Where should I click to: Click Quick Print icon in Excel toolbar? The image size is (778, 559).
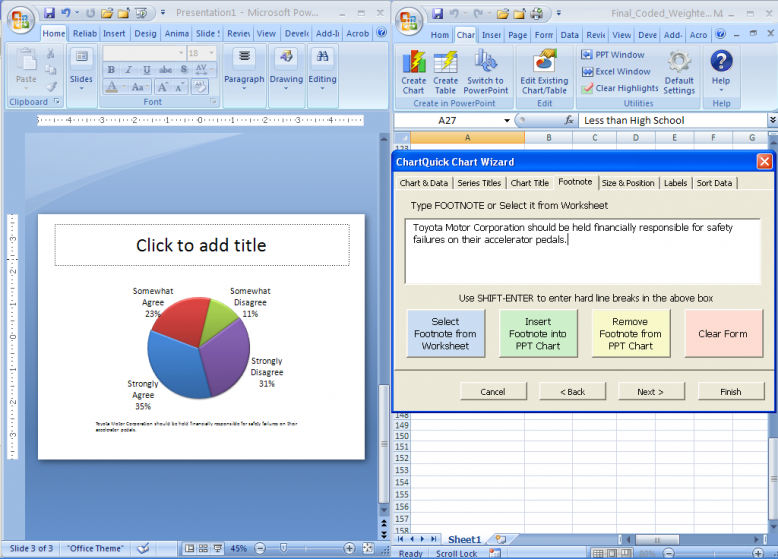click(536, 13)
